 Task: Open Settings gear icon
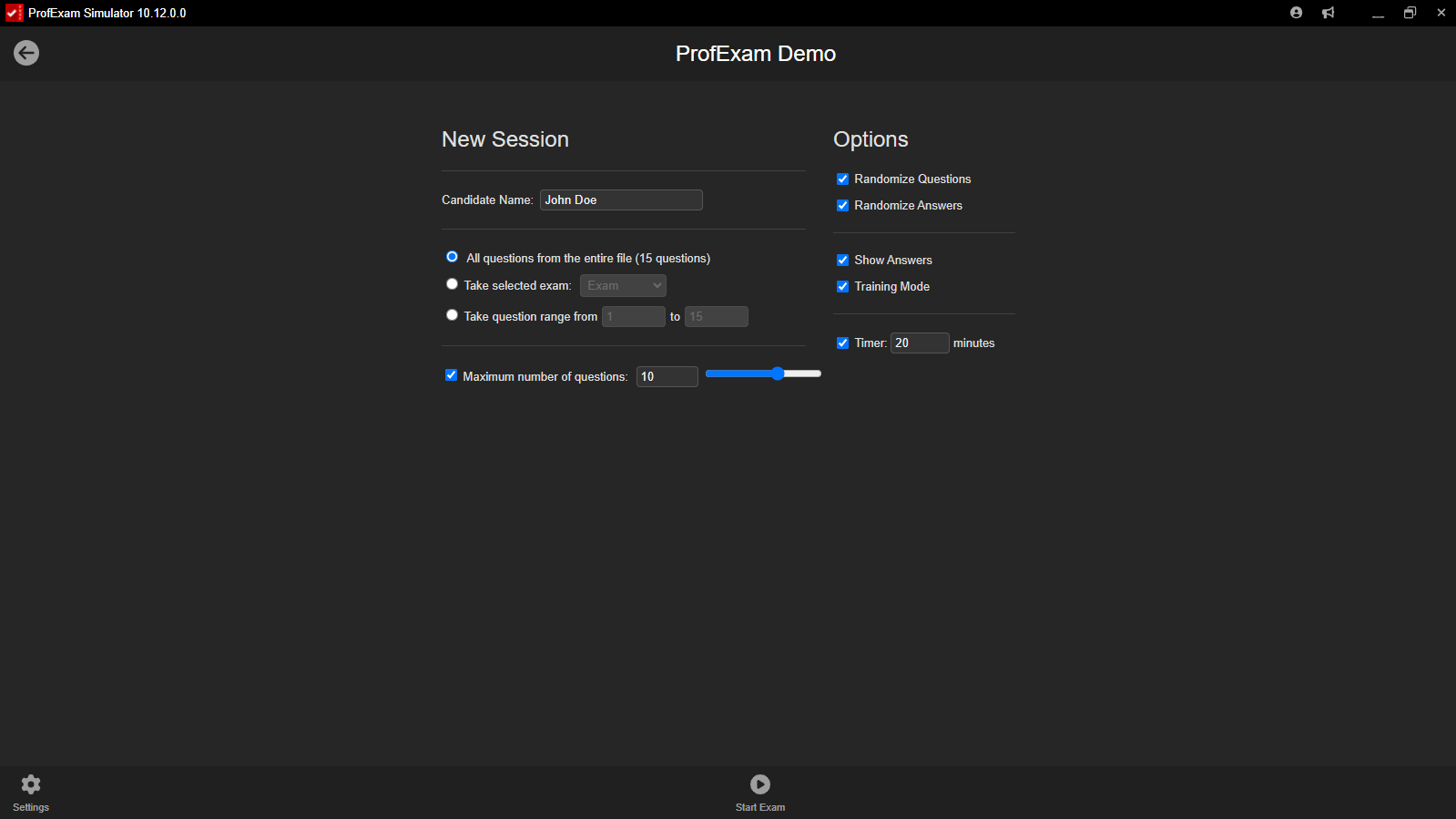tap(31, 784)
